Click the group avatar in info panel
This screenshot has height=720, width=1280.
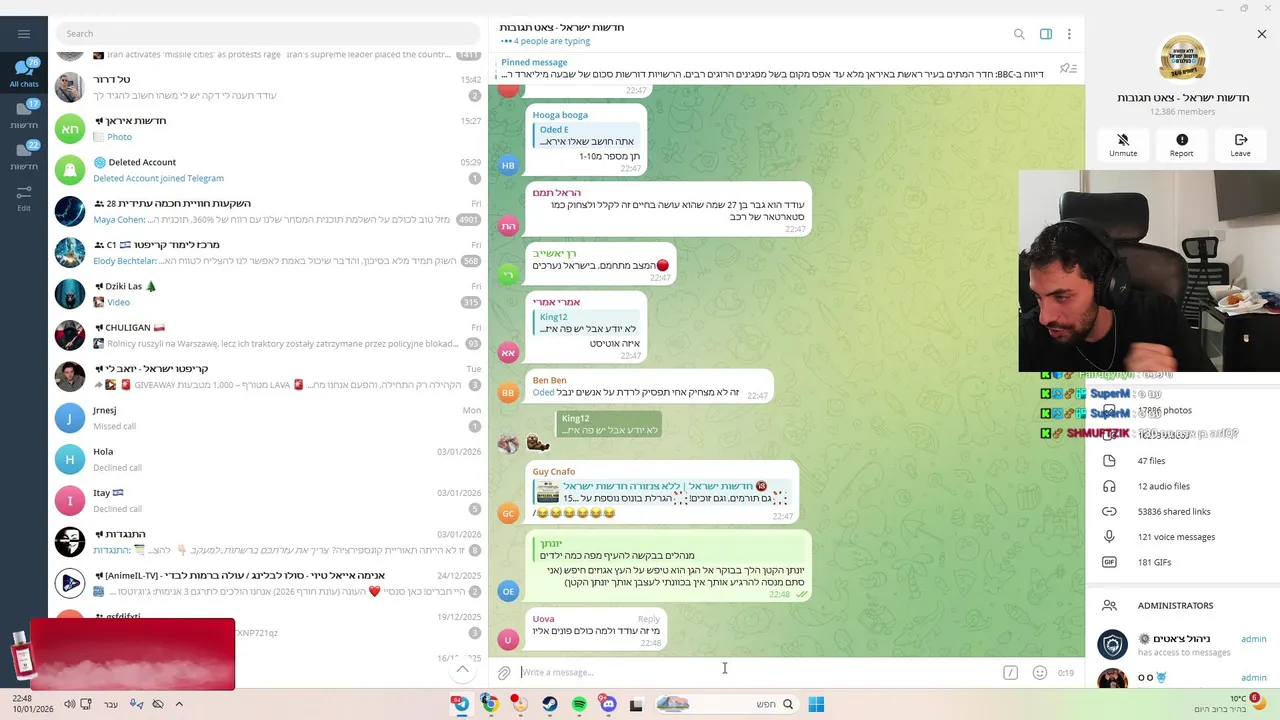coord(1183,59)
